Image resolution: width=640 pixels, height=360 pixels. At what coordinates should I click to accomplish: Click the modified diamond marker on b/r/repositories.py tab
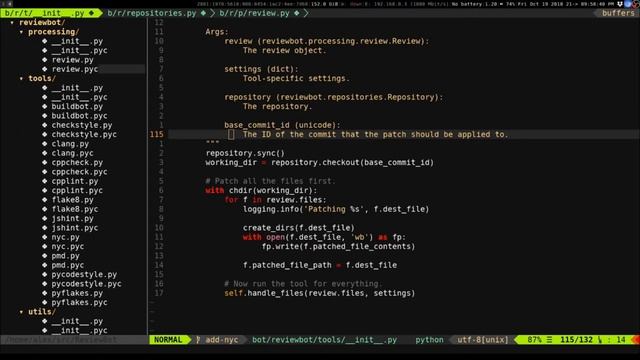[203, 13]
